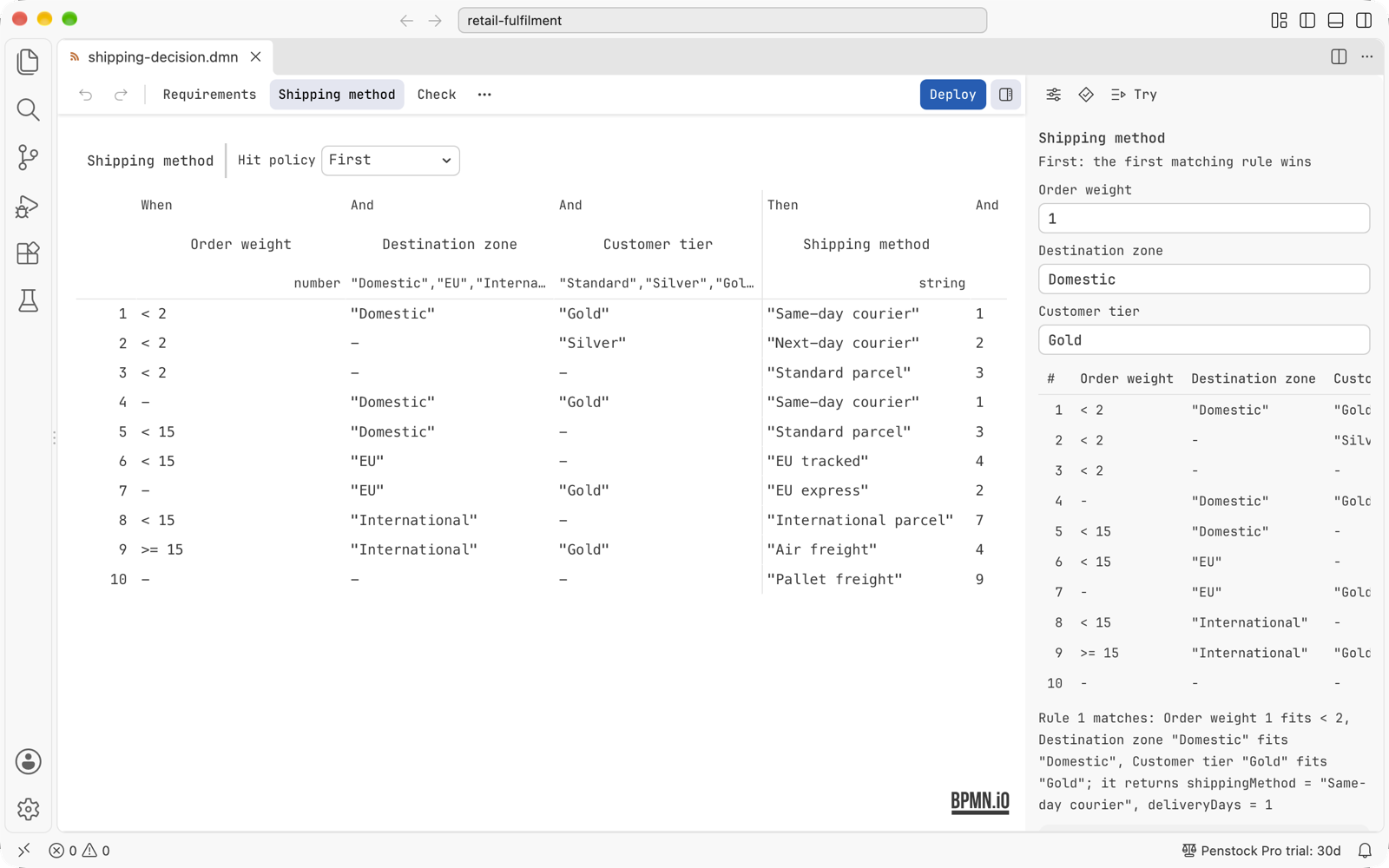
Task: Click Penstock Pro trial status item
Action: pos(1261,851)
